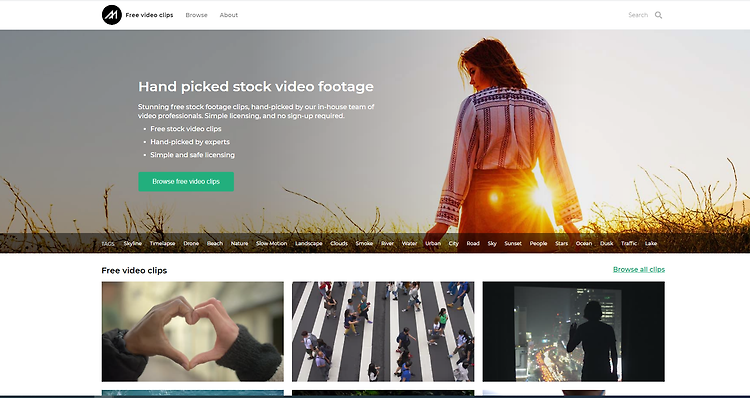Select the Traffic tag
The width and height of the screenshot is (750, 398).
(629, 243)
